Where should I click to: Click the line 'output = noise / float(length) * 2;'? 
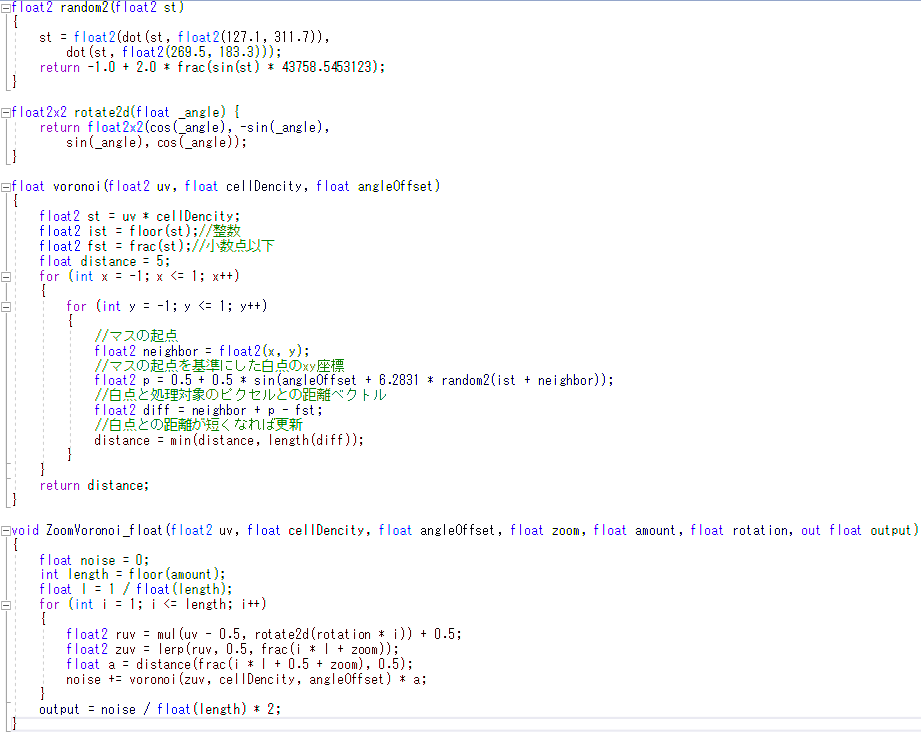pyautogui.click(x=160, y=710)
